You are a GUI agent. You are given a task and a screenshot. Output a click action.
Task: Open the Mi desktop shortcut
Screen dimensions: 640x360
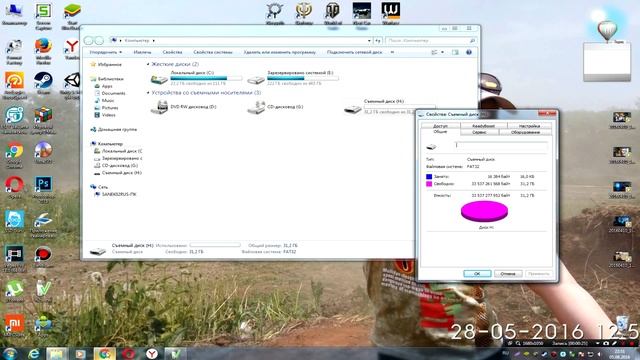(14, 325)
